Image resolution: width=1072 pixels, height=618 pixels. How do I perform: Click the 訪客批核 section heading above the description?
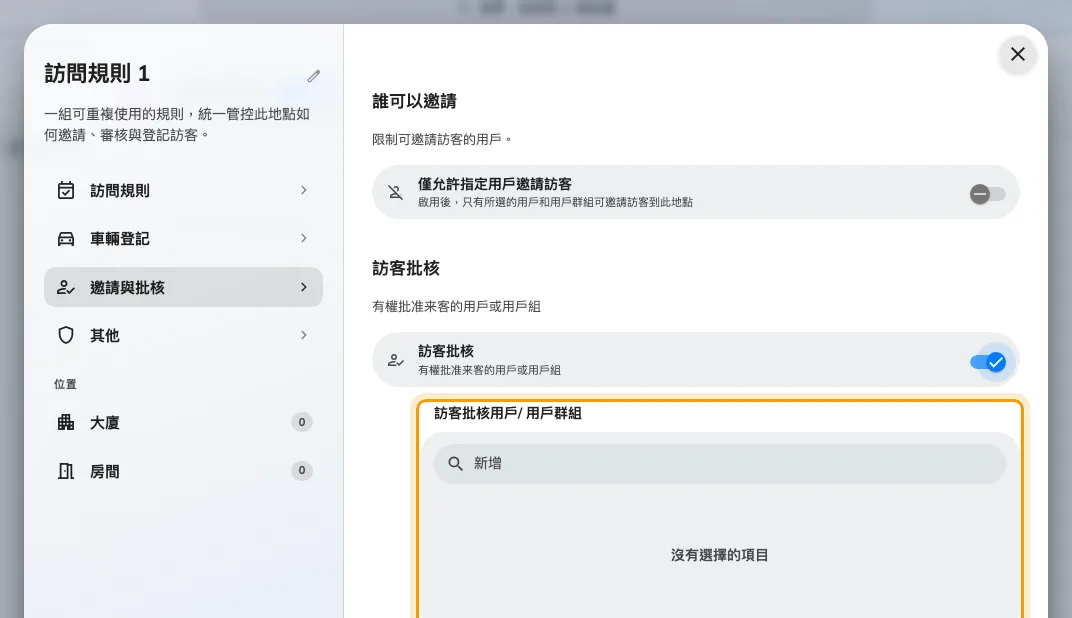[406, 268]
